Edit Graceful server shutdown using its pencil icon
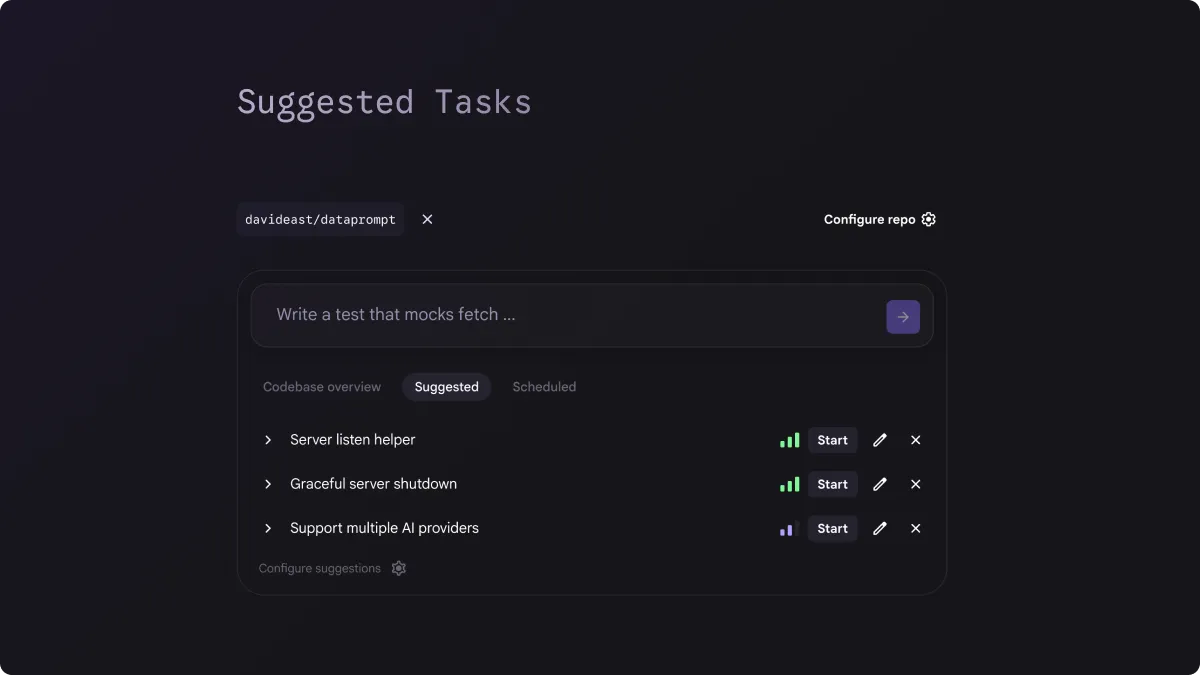 coord(879,484)
